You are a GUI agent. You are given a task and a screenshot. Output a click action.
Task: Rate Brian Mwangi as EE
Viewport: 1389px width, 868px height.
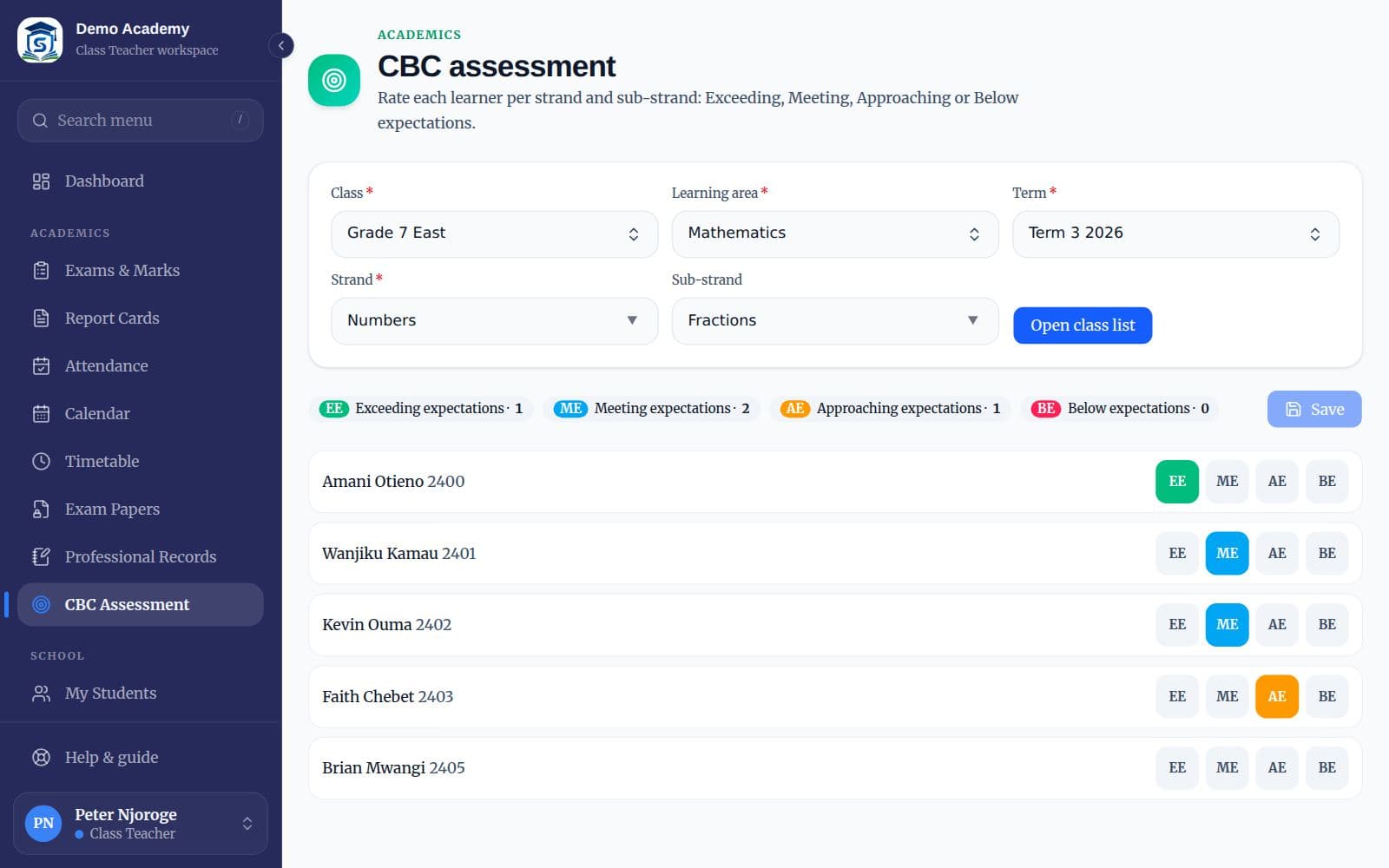1177,768
